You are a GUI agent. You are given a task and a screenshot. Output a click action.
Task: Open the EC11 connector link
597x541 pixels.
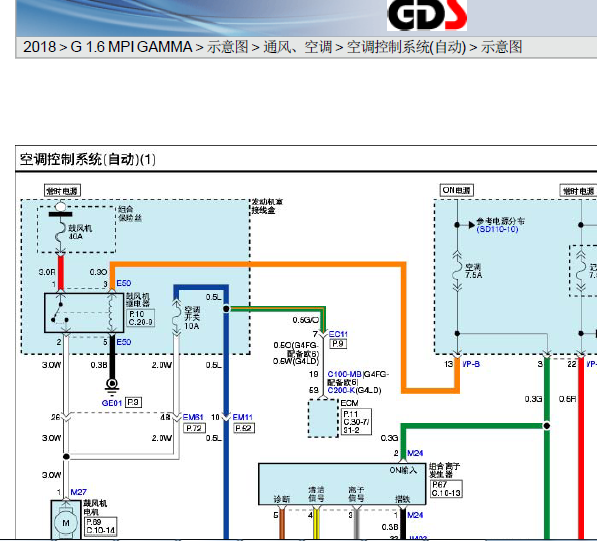pyautogui.click(x=338, y=334)
